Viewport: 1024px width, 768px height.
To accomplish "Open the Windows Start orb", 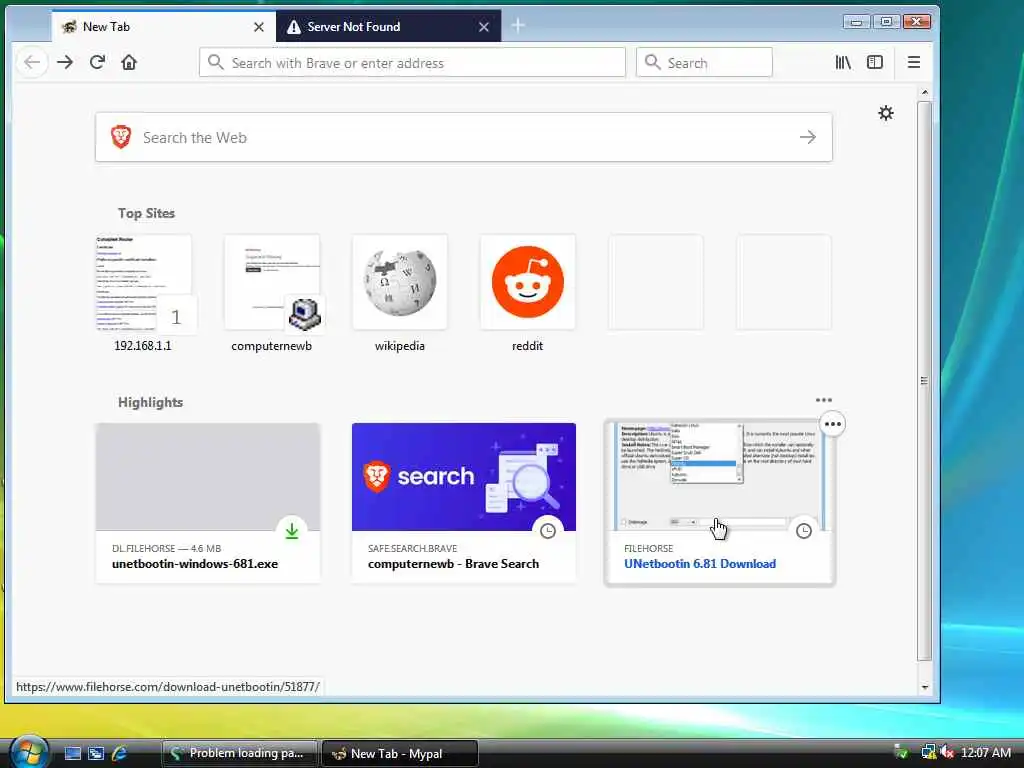I will (29, 752).
